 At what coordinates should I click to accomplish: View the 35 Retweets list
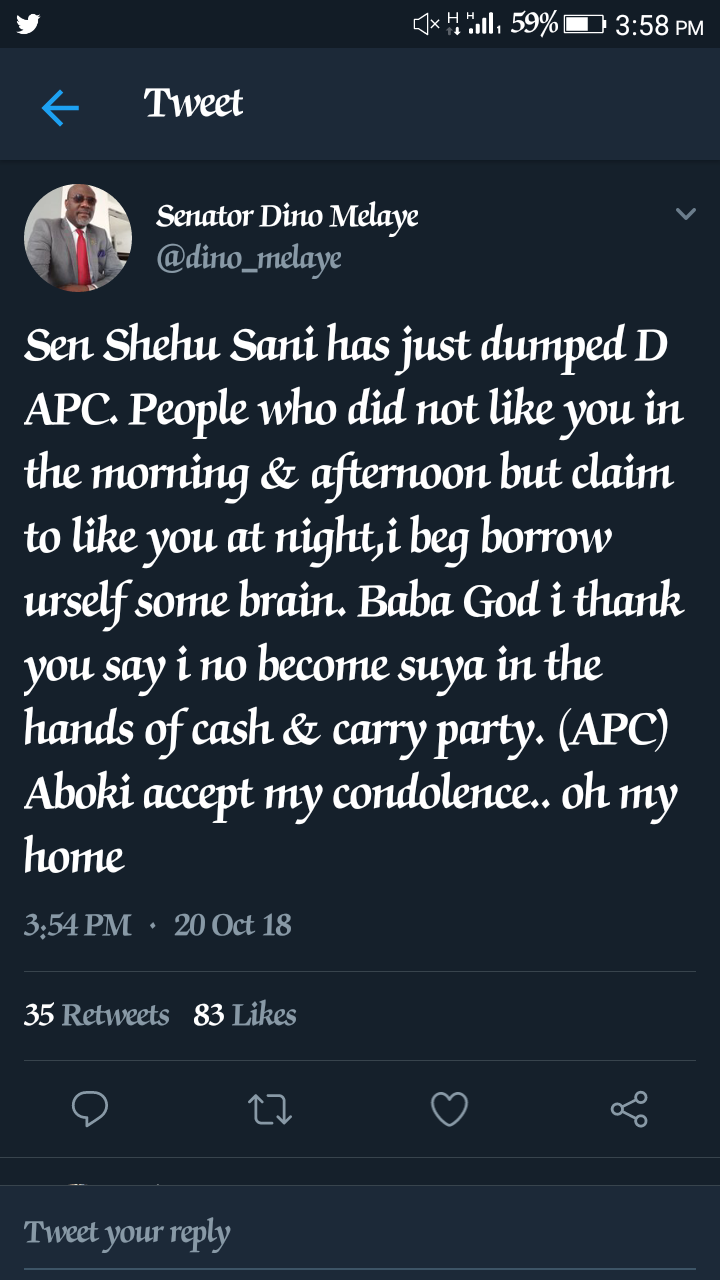[97, 1015]
